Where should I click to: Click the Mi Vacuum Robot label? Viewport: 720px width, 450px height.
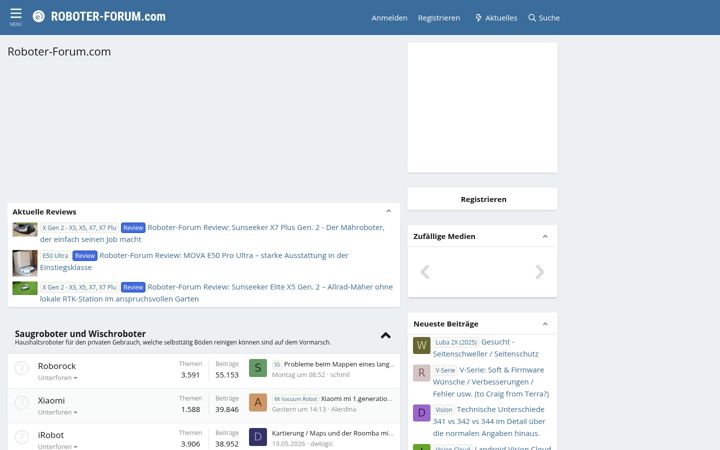(295, 399)
